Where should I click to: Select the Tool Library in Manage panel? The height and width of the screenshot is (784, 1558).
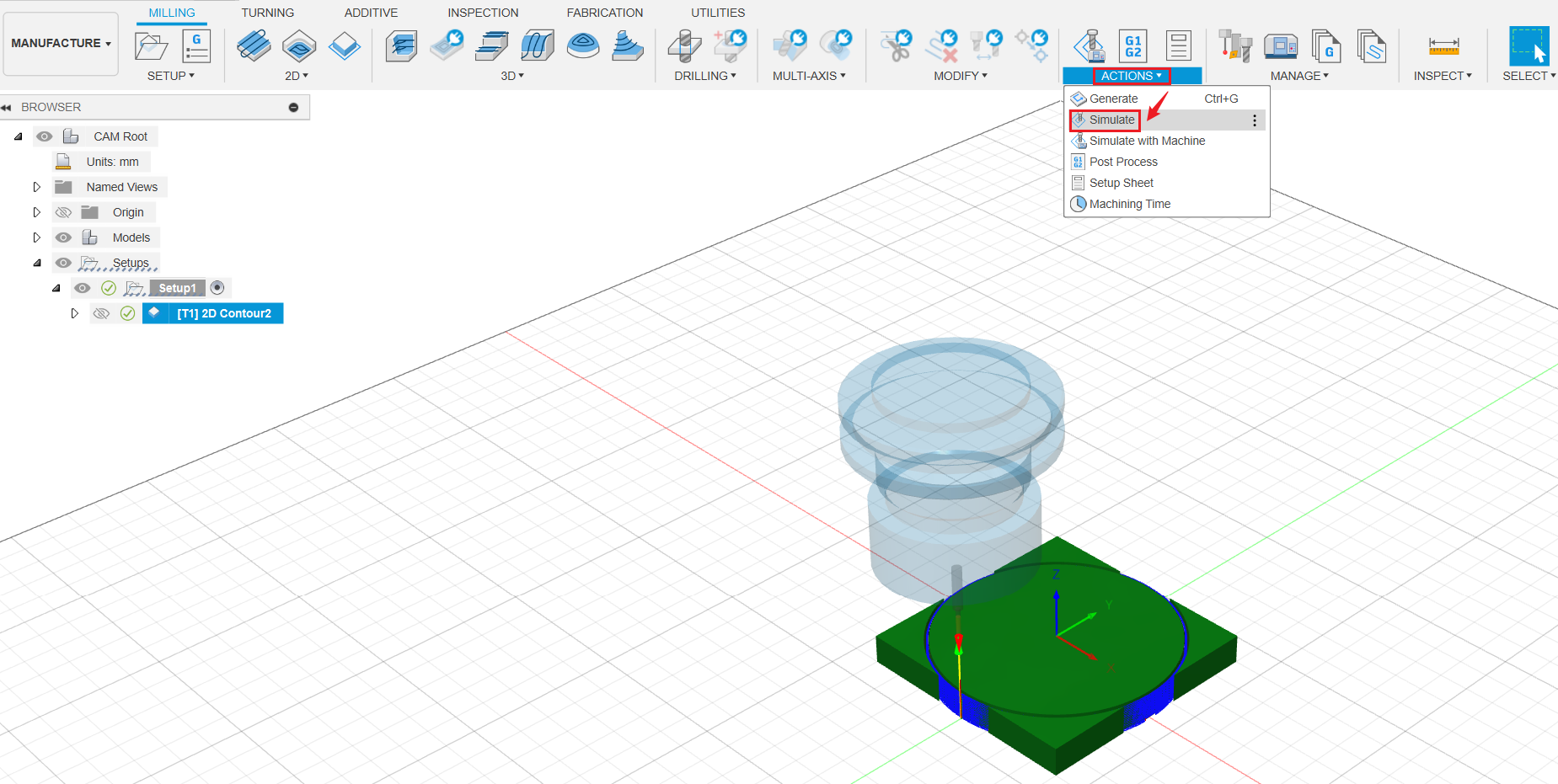point(1236,46)
